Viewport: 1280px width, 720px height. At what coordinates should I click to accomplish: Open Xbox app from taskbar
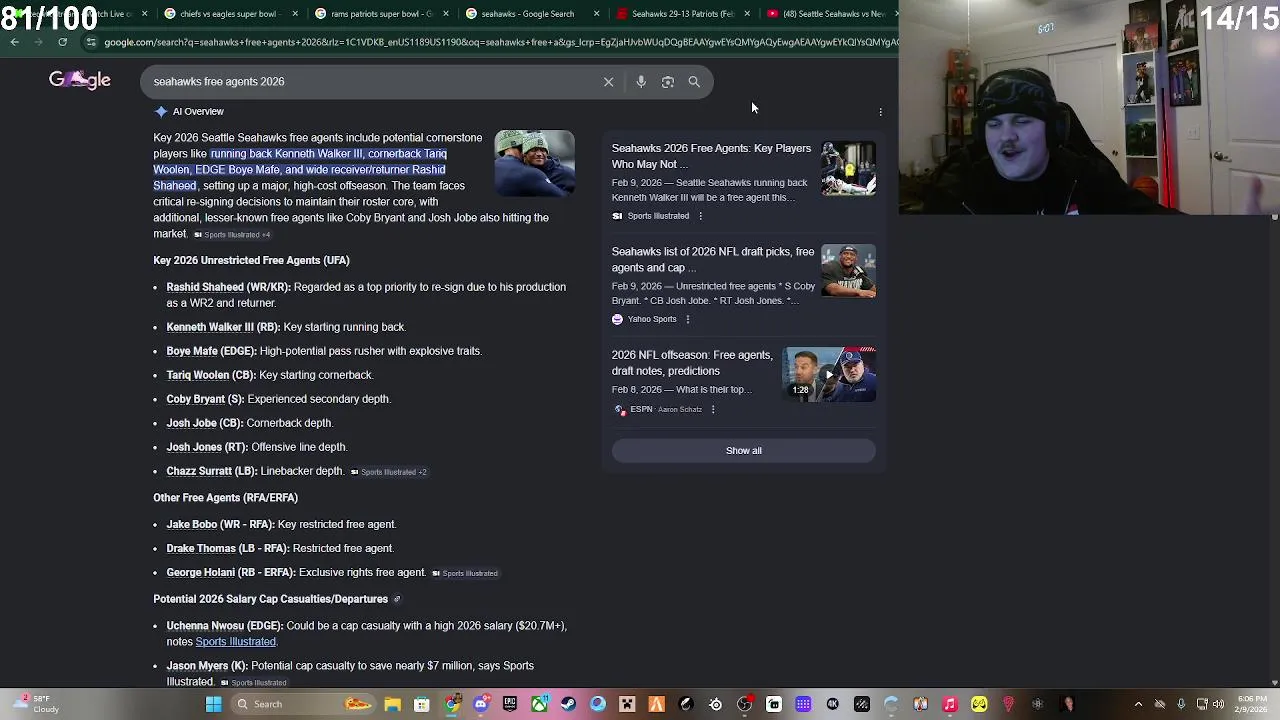point(539,704)
